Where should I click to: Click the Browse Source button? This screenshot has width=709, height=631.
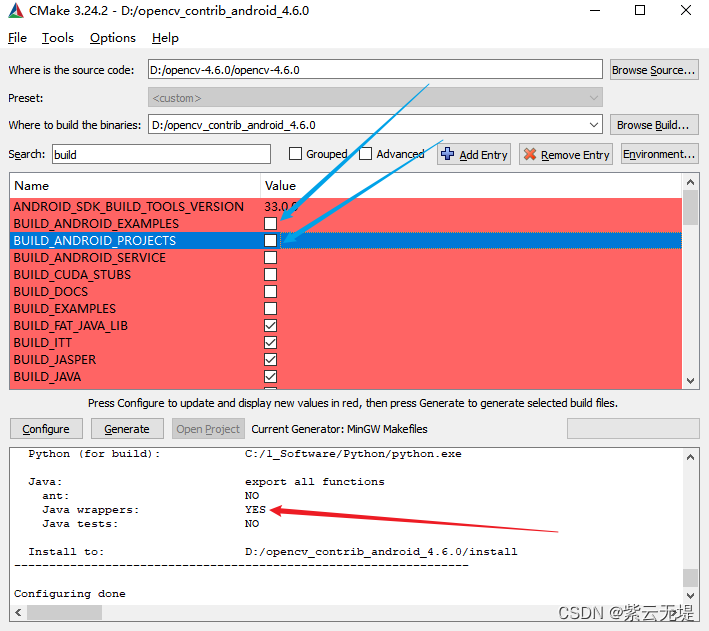click(654, 70)
